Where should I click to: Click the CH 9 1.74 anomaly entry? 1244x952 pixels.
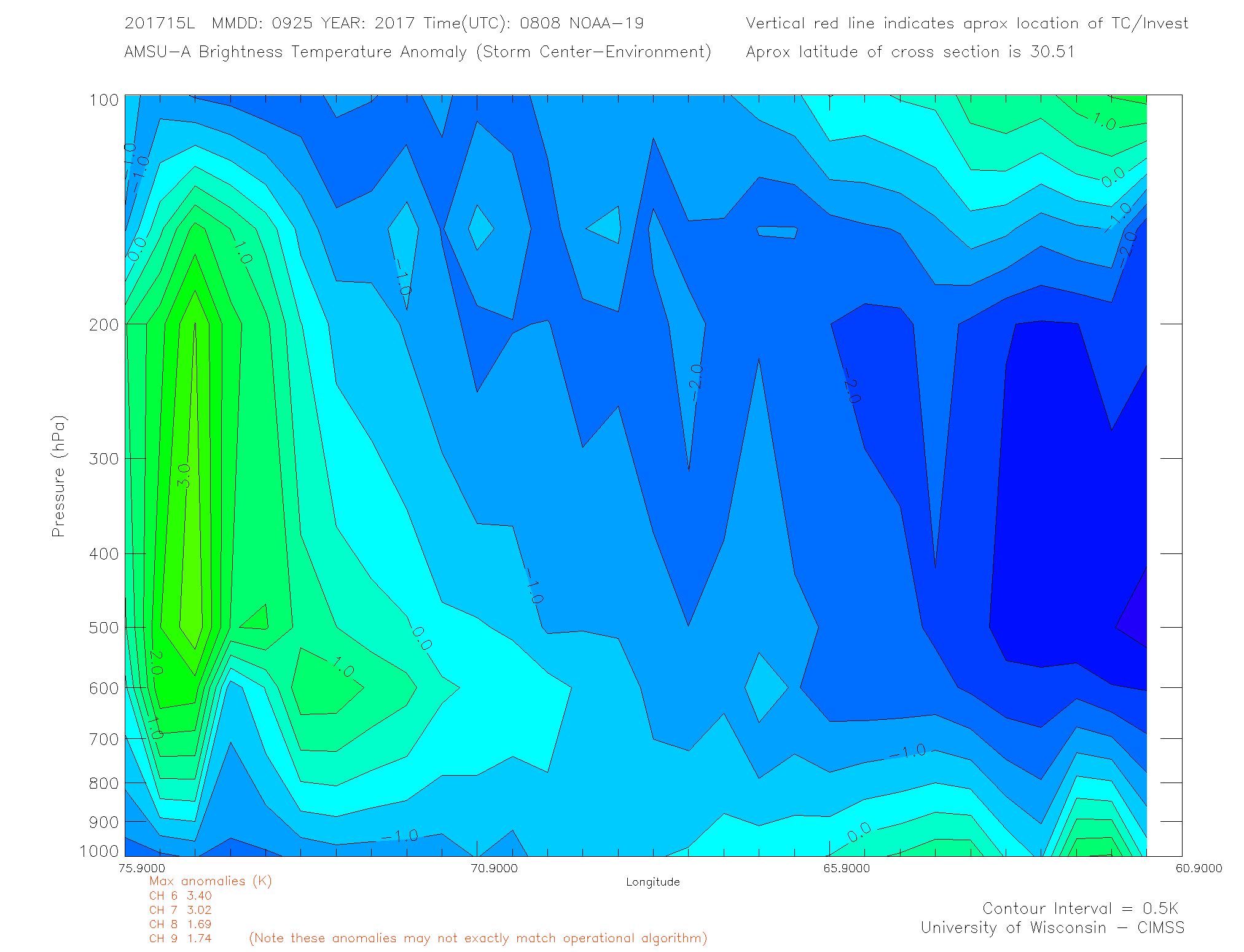point(180,938)
